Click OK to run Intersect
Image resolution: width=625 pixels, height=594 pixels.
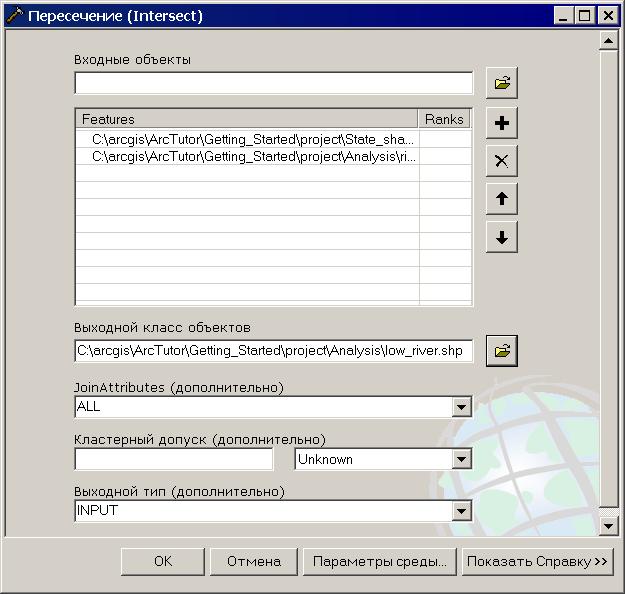click(x=163, y=561)
